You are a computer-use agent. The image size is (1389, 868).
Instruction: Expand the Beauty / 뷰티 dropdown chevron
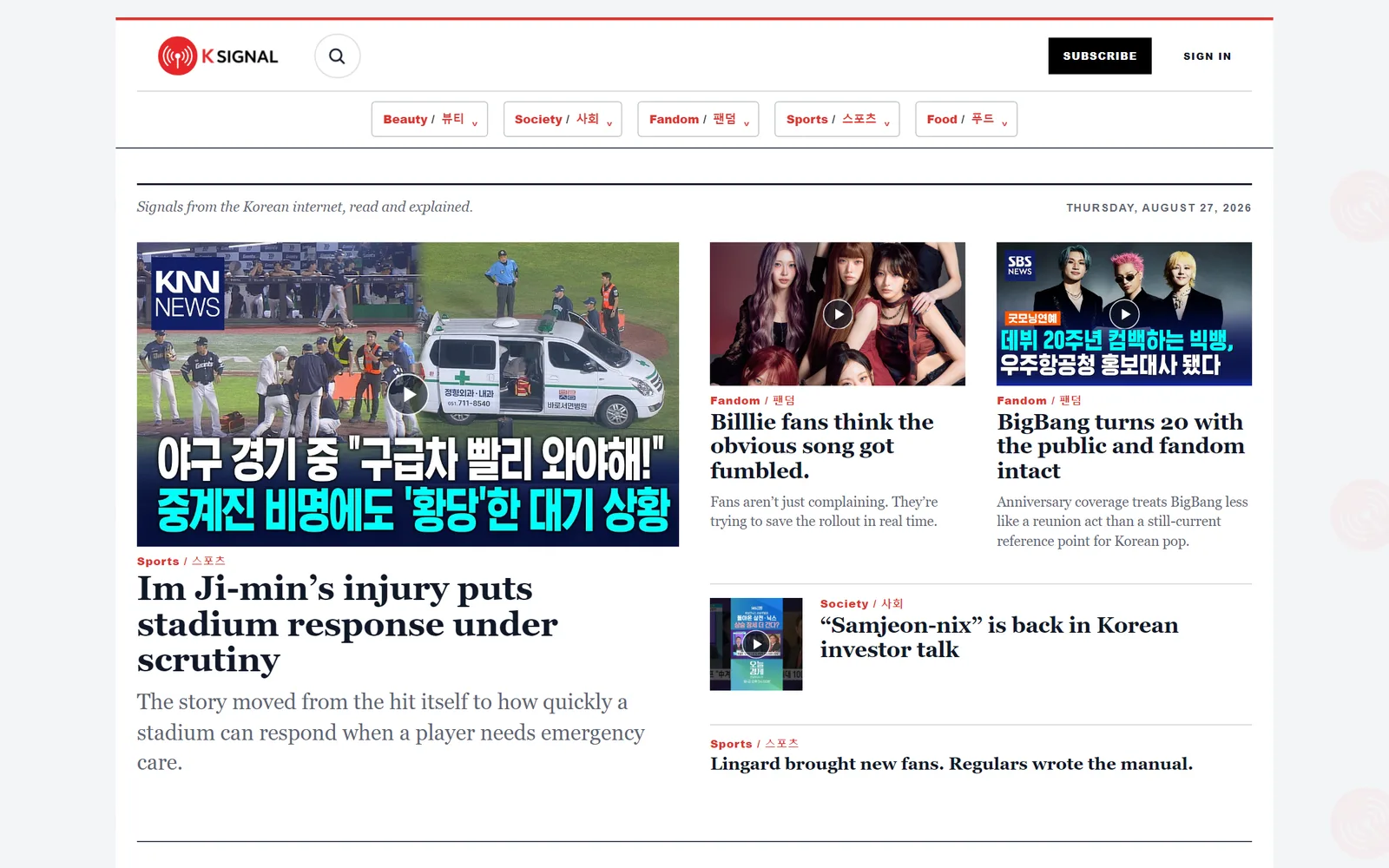475,123
